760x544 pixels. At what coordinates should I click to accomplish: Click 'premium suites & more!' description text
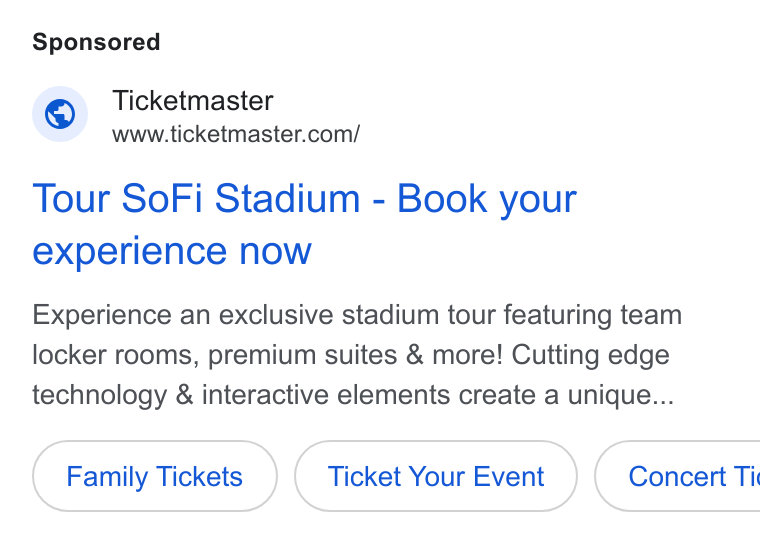pyautogui.click(x=355, y=355)
